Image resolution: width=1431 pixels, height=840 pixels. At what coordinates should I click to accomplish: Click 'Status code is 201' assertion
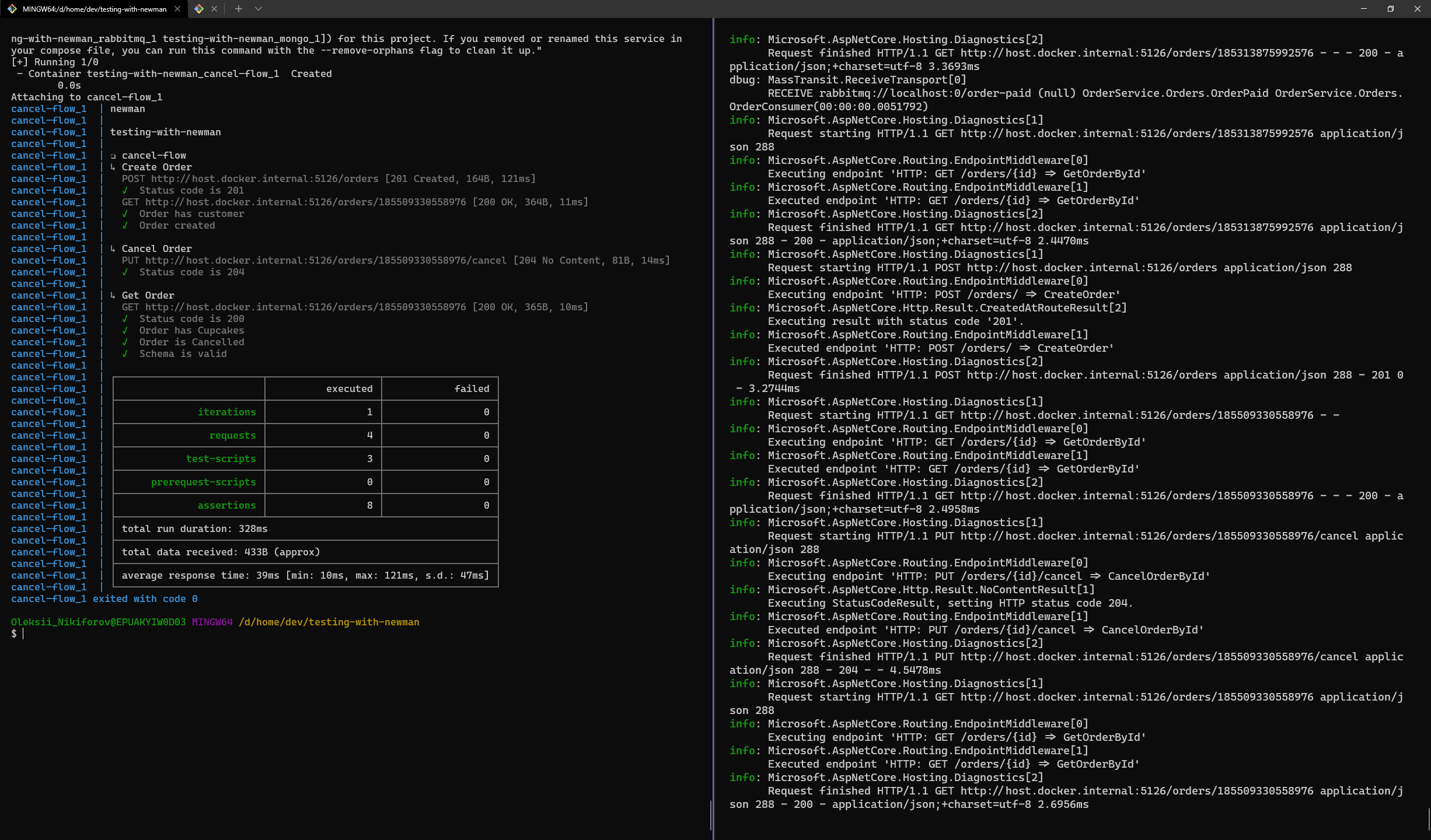191,190
